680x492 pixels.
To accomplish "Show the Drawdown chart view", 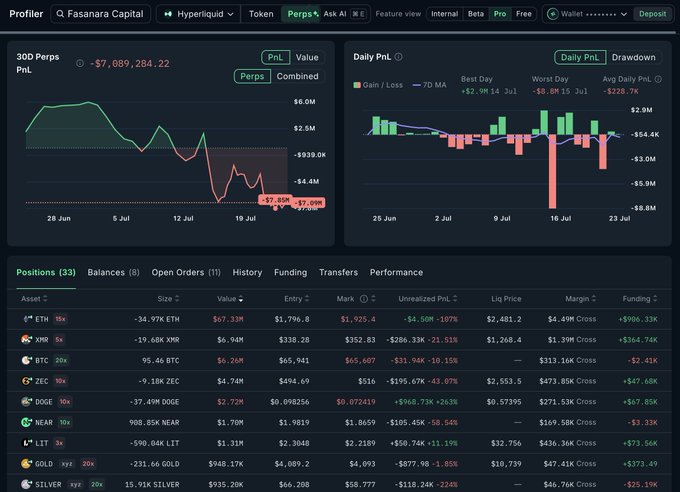I will (634, 57).
